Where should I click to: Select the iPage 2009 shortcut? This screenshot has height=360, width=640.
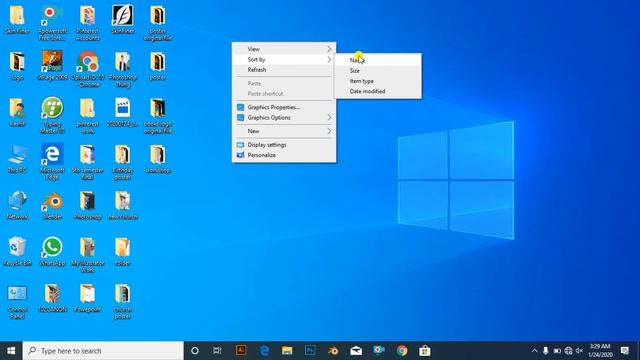52,65
